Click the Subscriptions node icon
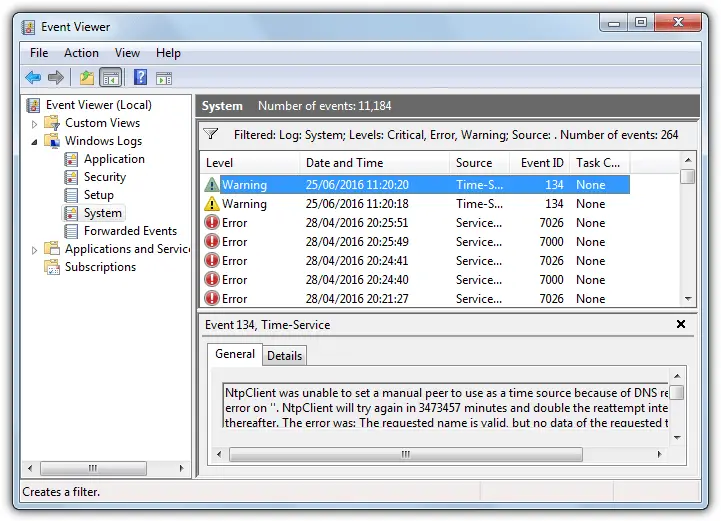The image size is (721, 521). 52,267
